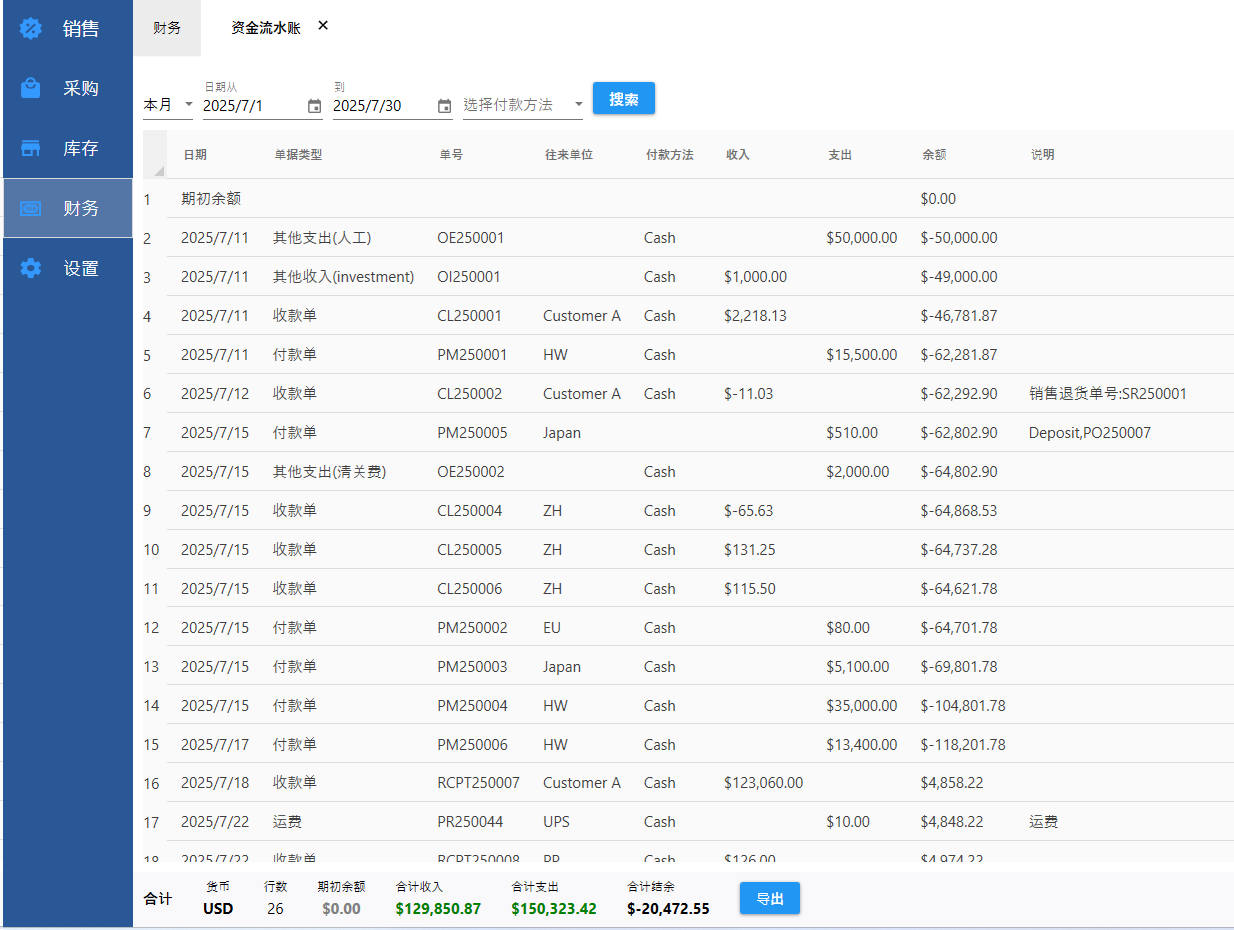Open the start date calendar picker
This screenshot has height=930, width=1234.
coord(314,106)
